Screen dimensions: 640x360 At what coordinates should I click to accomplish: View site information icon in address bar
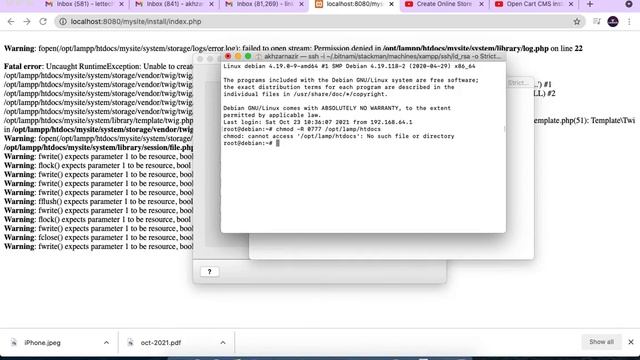pos(63,22)
